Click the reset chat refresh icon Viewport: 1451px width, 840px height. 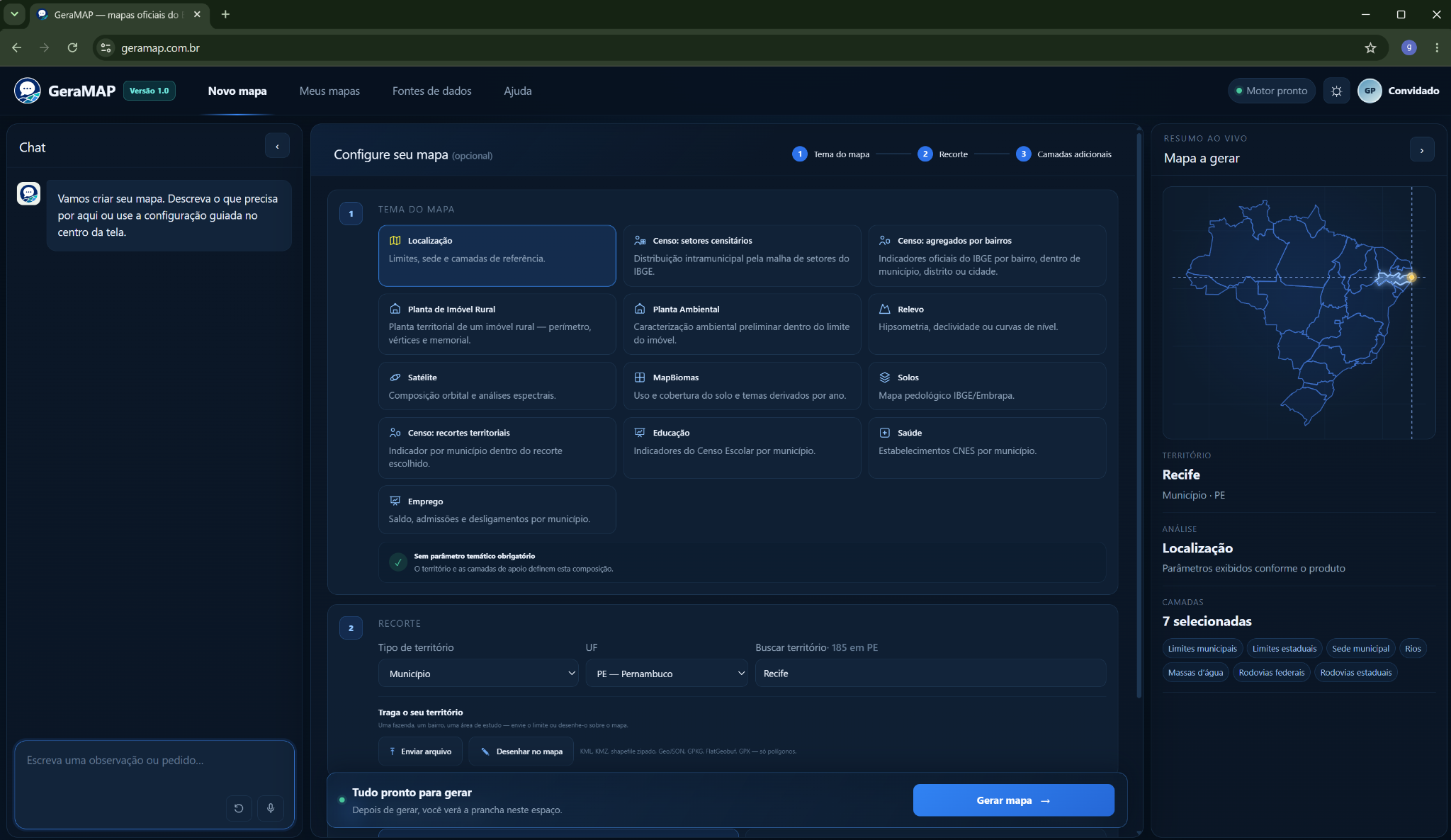(x=239, y=808)
